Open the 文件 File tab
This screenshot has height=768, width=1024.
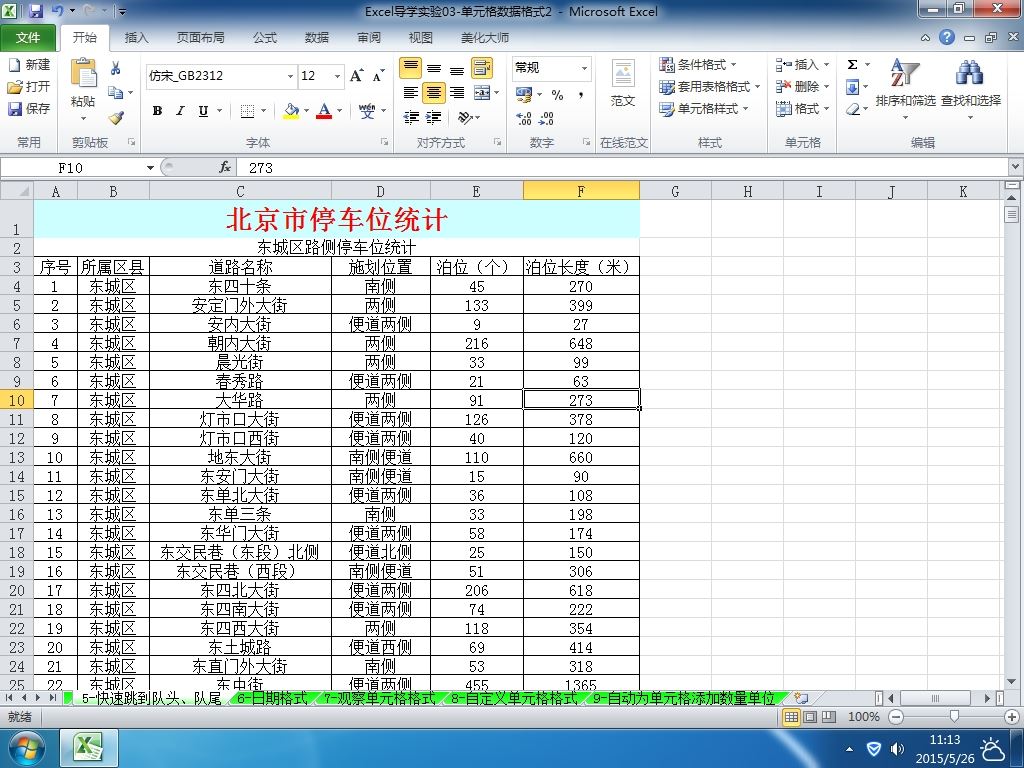[x=28, y=38]
